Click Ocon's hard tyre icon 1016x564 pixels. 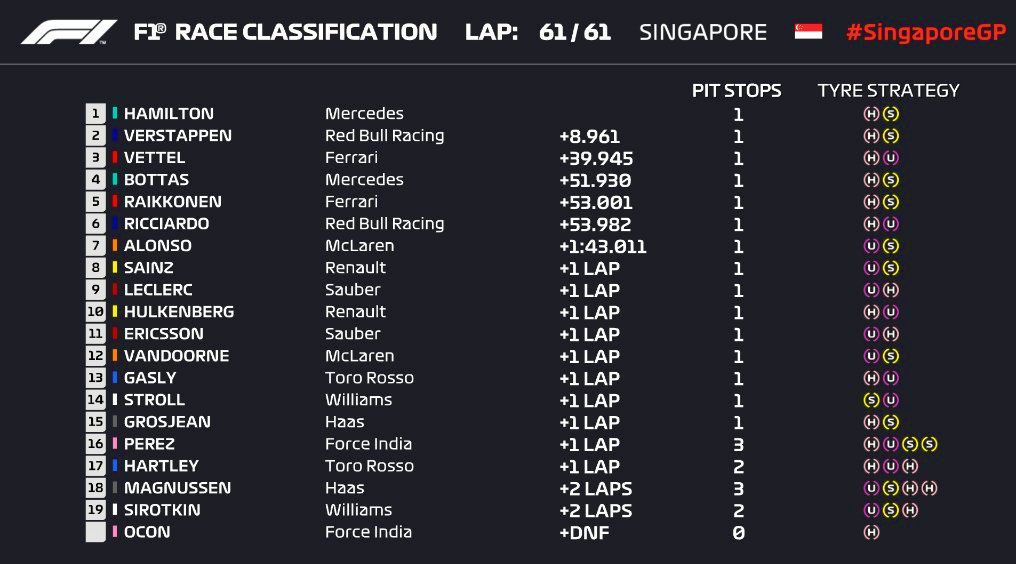tap(871, 532)
